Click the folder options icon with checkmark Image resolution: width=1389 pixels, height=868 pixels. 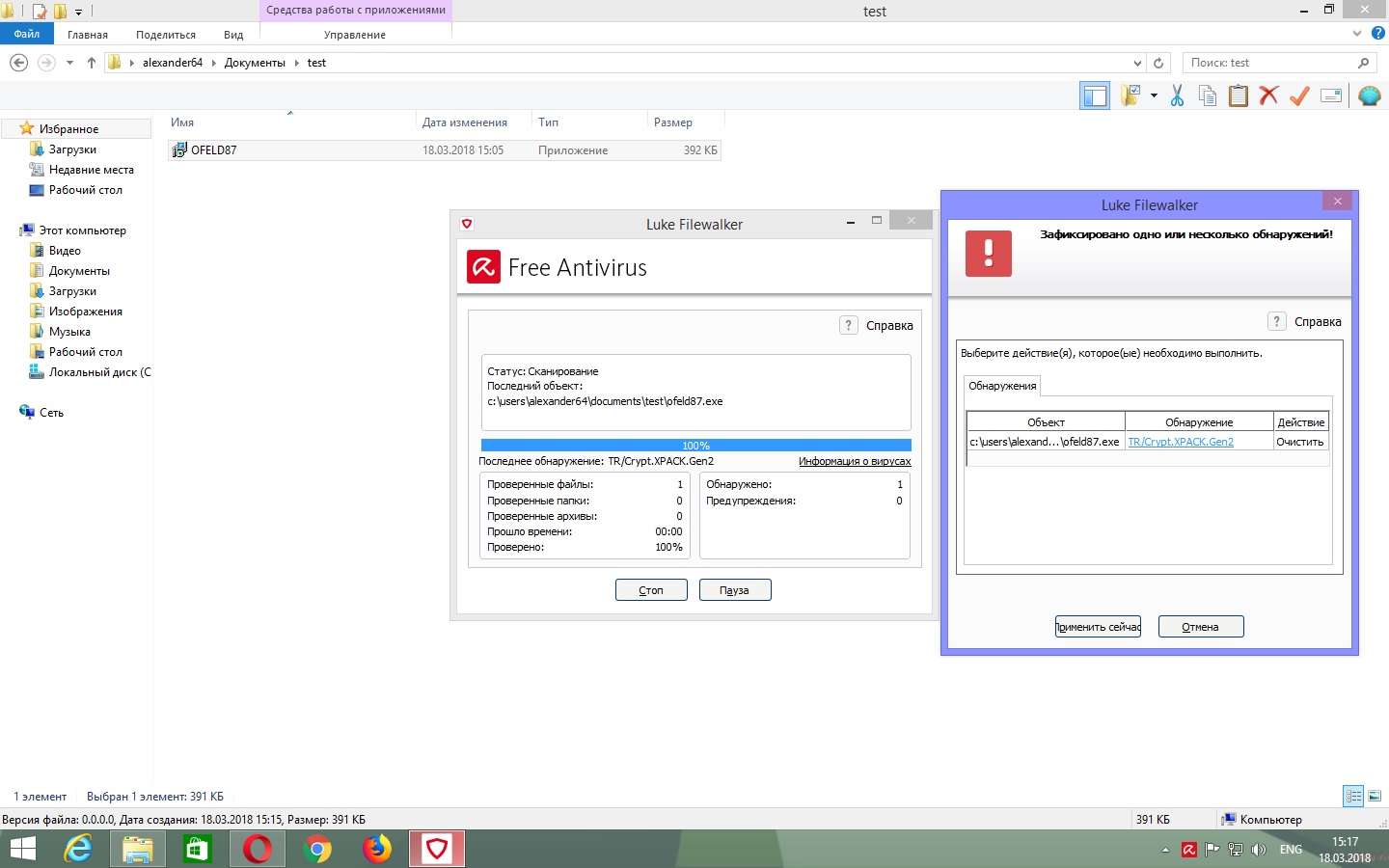tap(1130, 95)
